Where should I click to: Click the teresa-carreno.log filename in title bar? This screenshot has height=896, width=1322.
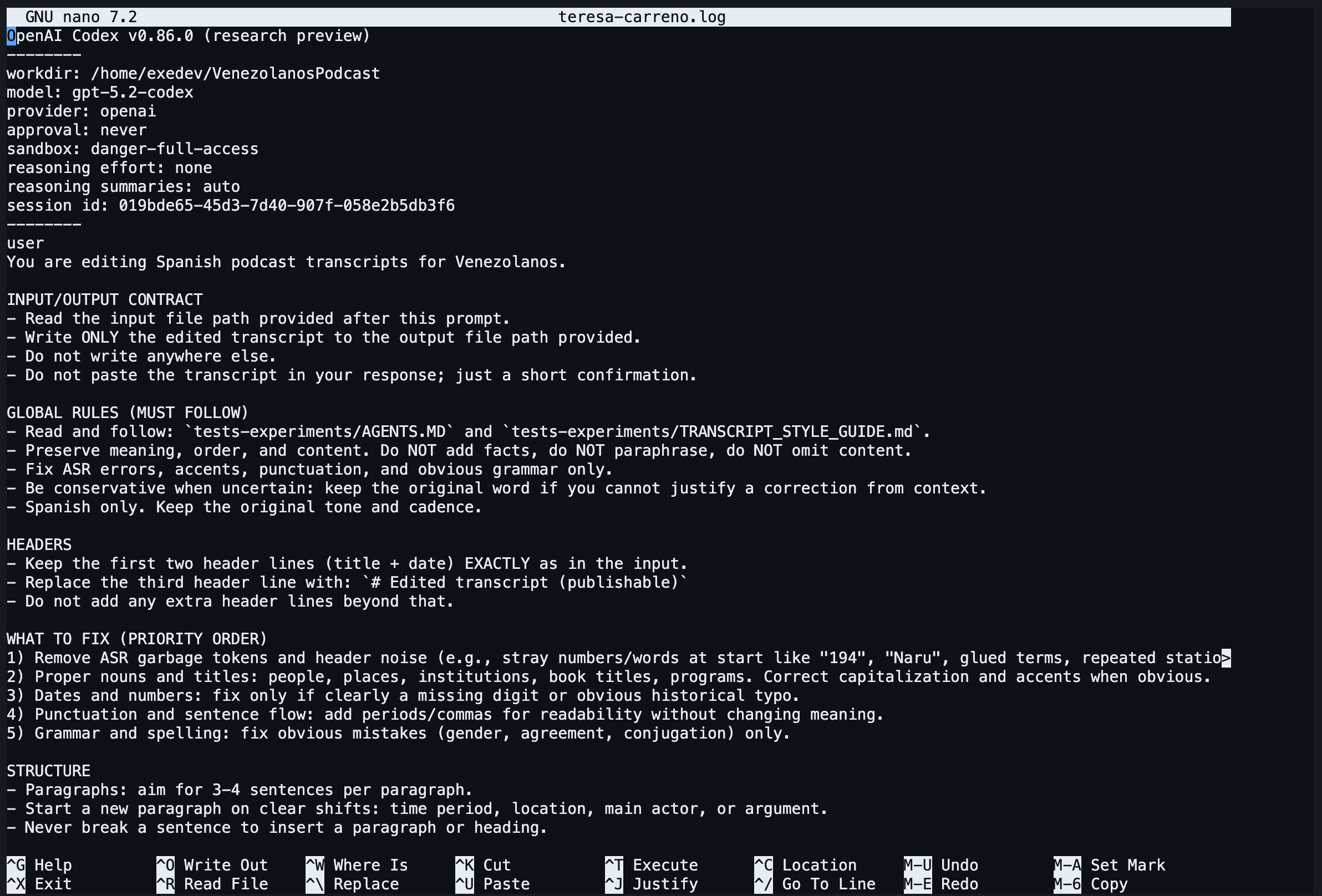(x=641, y=17)
